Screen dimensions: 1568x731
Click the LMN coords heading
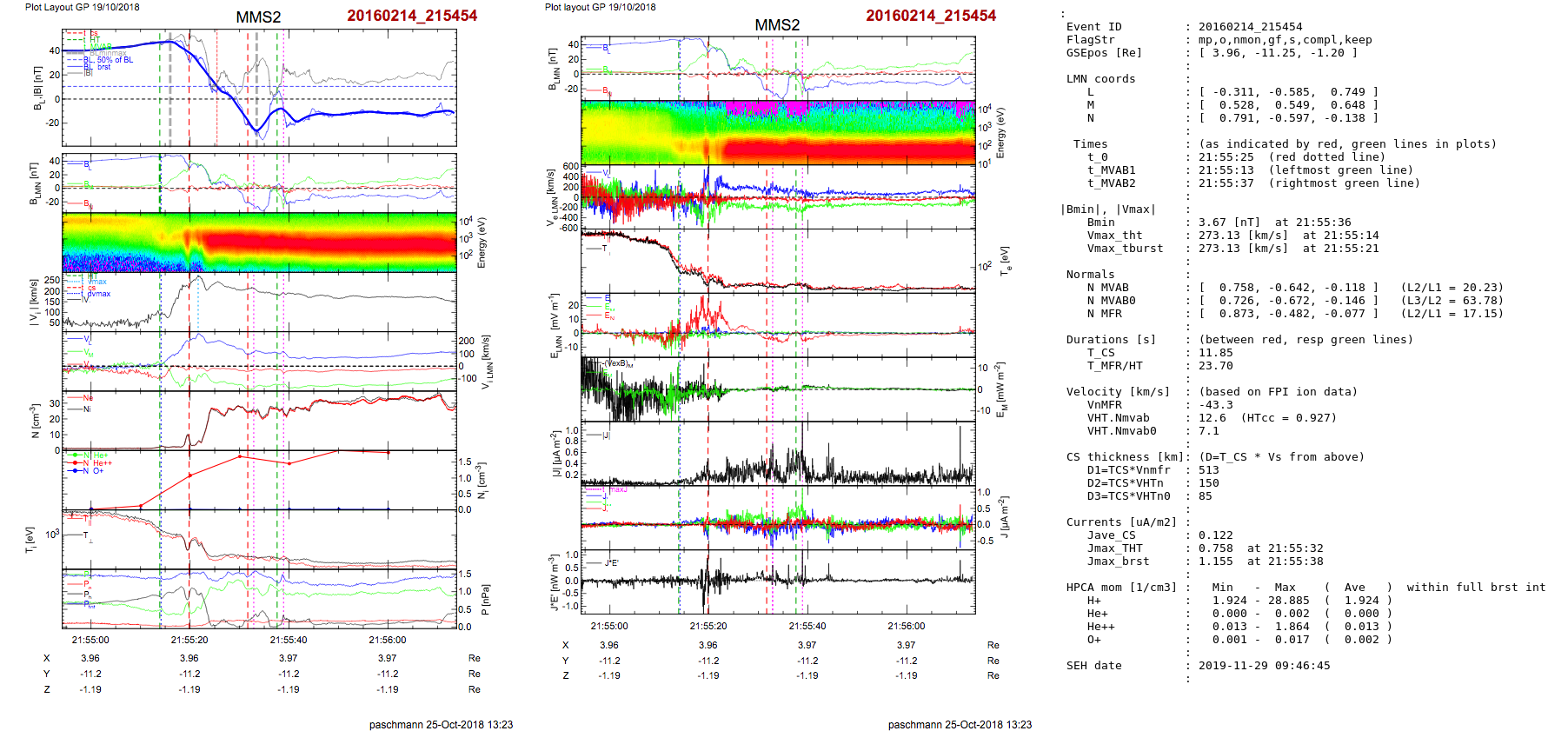[1100, 79]
